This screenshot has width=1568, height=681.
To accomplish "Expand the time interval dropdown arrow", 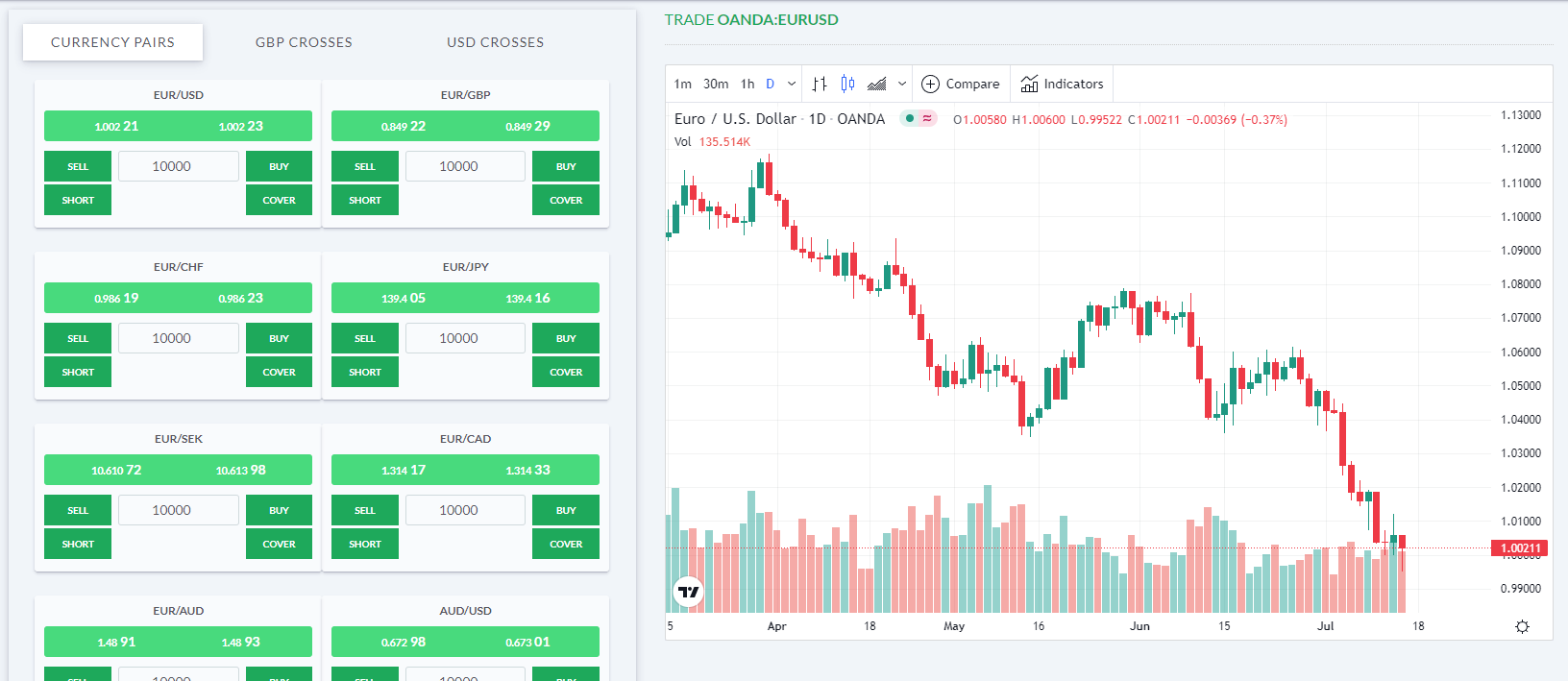I will pyautogui.click(x=792, y=84).
